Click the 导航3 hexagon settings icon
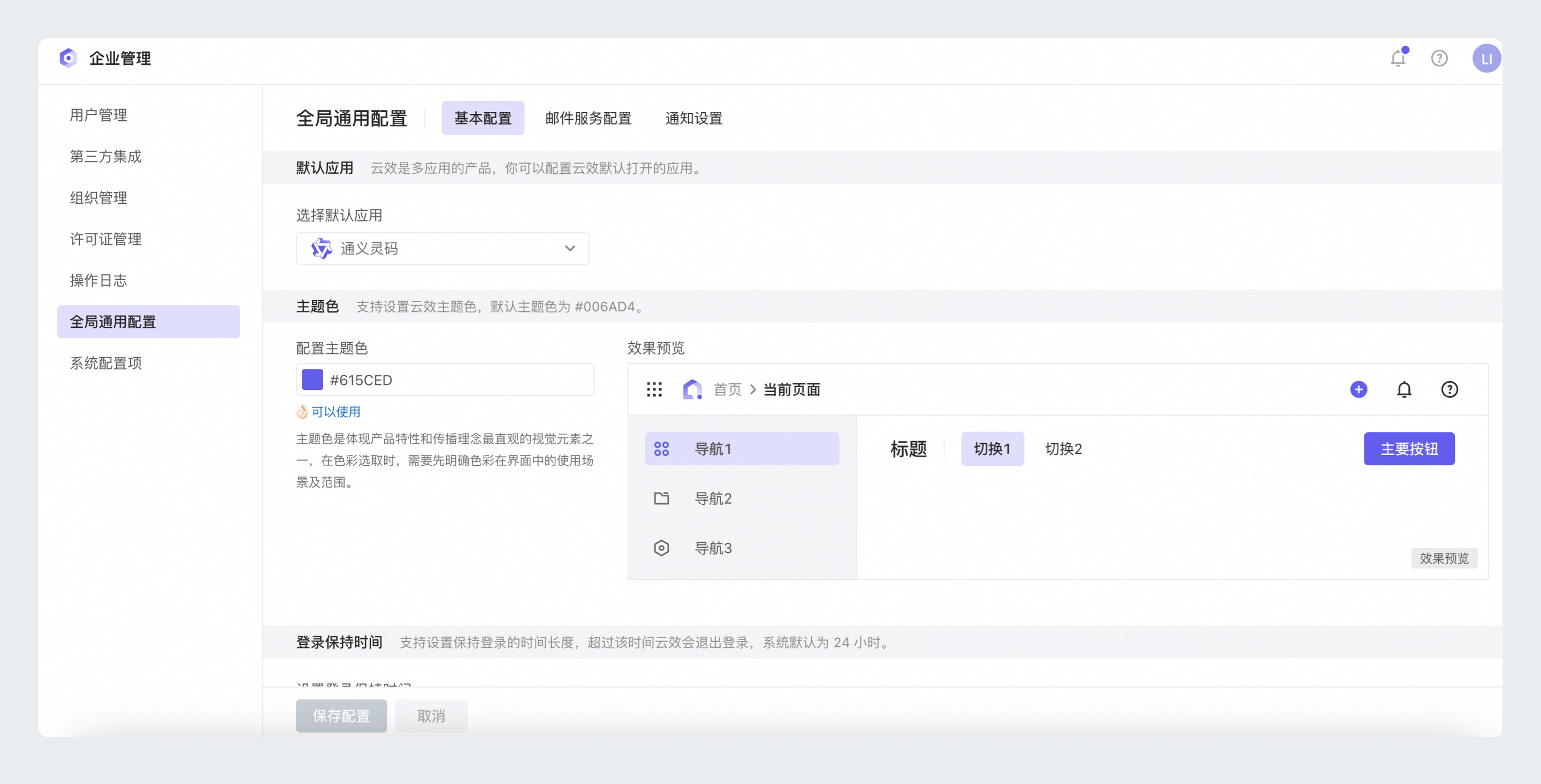Image resolution: width=1541 pixels, height=784 pixels. [662, 548]
